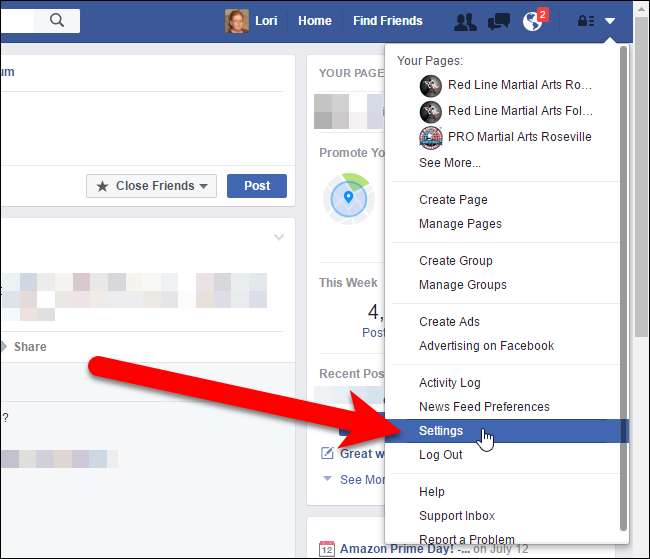This screenshot has width=650, height=559.
Task: Open Red Line Martial Arts Ro... page
Action: pyautogui.click(x=520, y=85)
